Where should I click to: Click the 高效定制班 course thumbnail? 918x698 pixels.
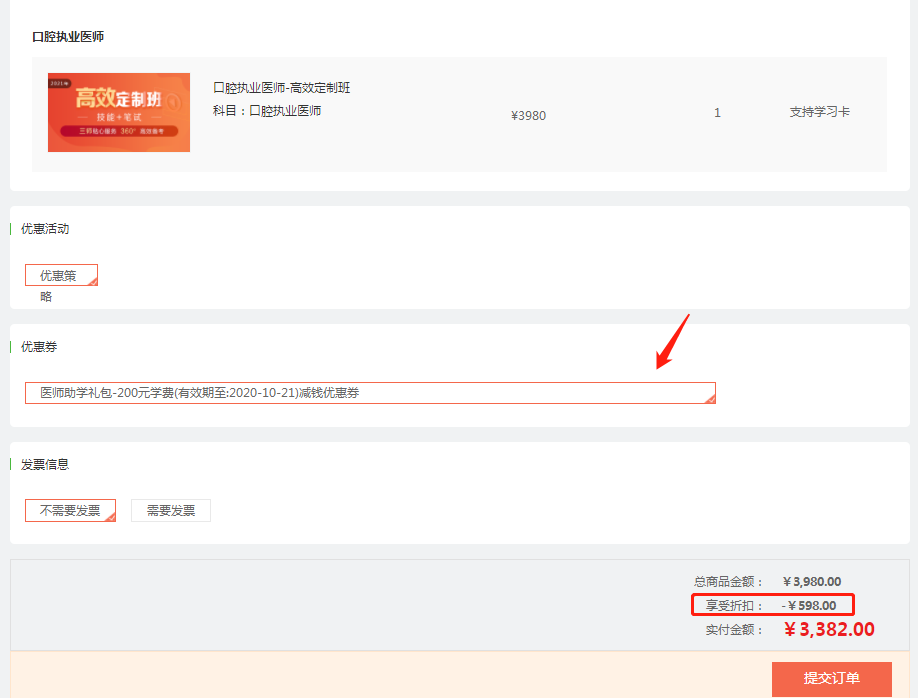point(119,112)
